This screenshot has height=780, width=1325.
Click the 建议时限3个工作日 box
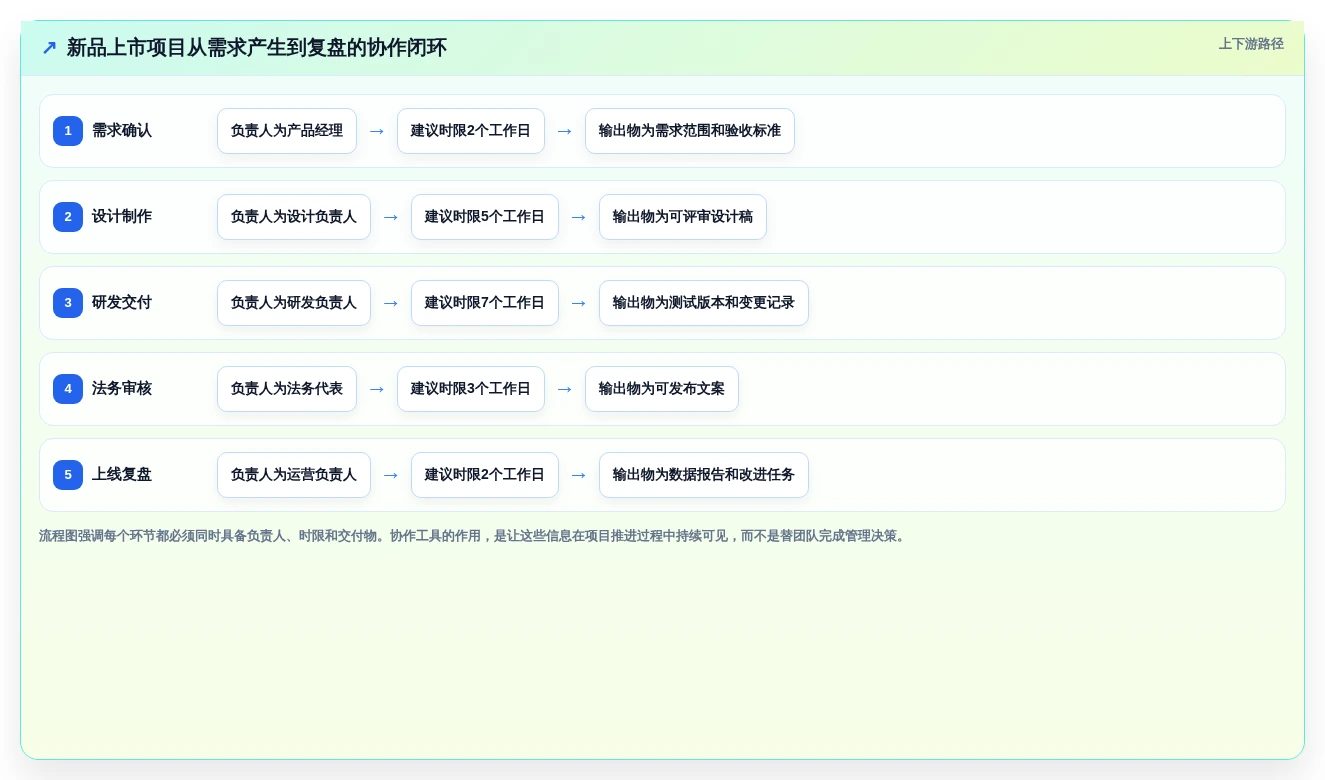(471, 389)
